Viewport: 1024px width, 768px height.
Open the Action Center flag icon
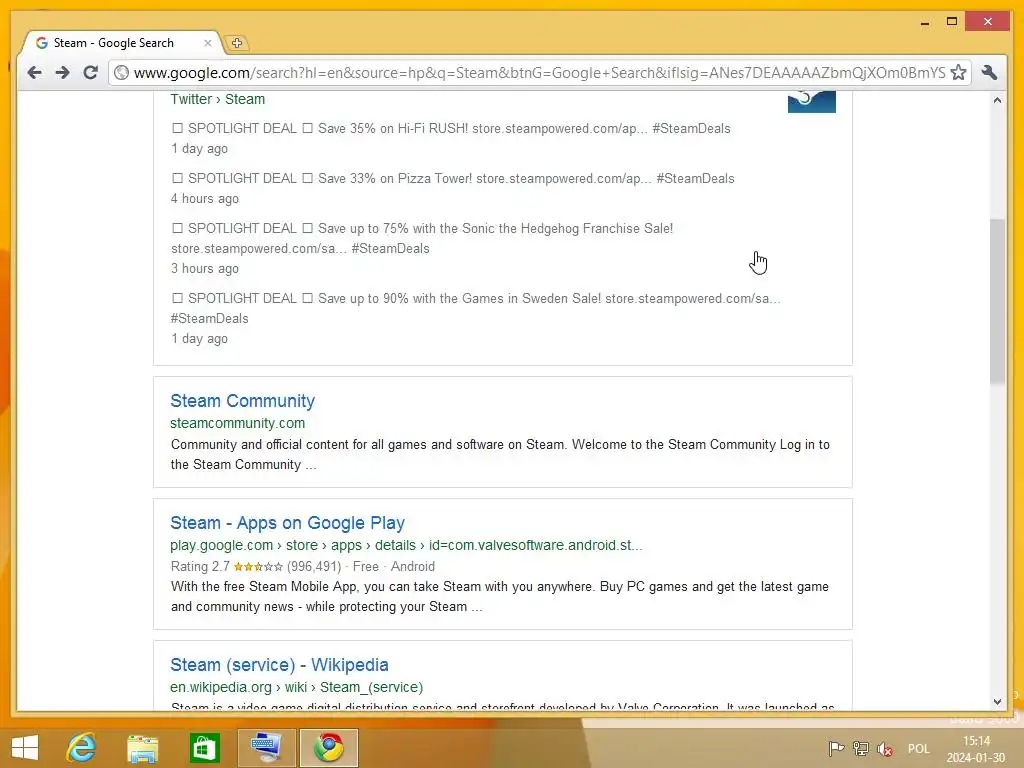[x=836, y=749]
